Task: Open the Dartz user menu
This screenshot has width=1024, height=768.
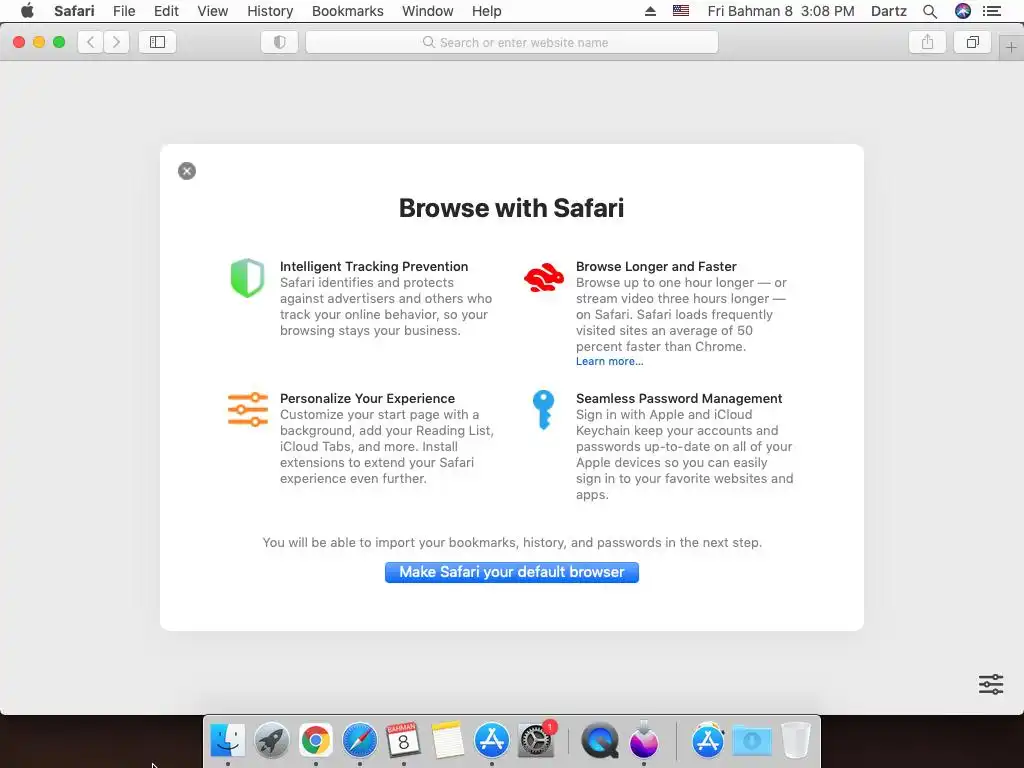Action: (889, 11)
